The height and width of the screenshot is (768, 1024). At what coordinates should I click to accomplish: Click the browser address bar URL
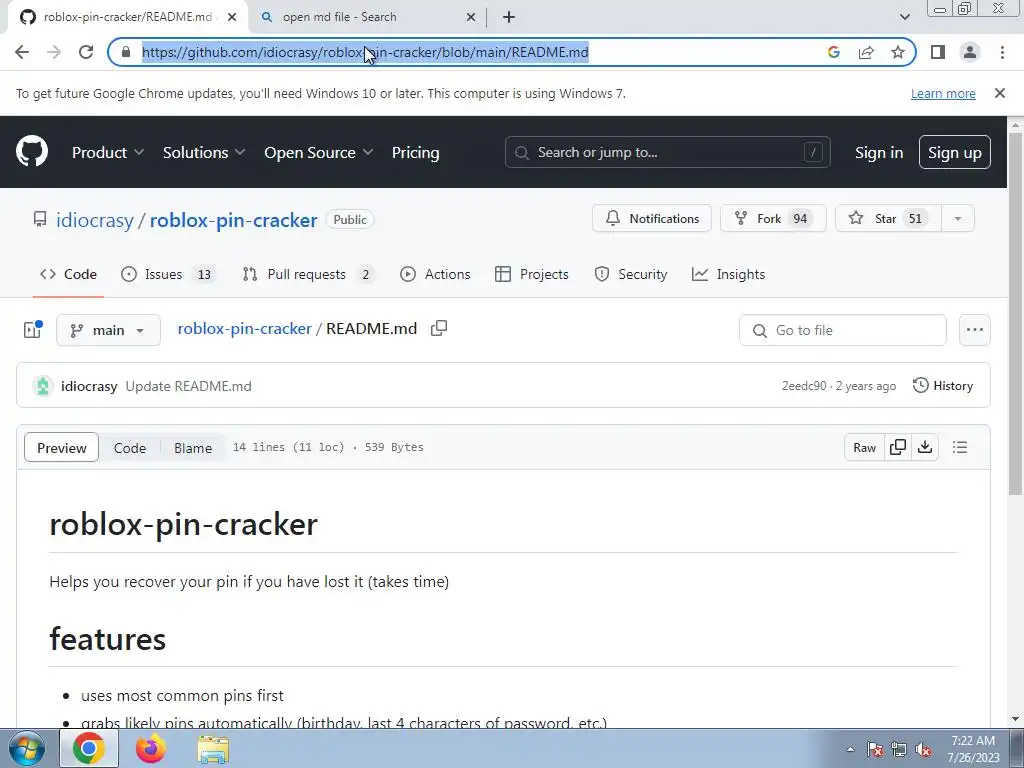pyautogui.click(x=365, y=52)
